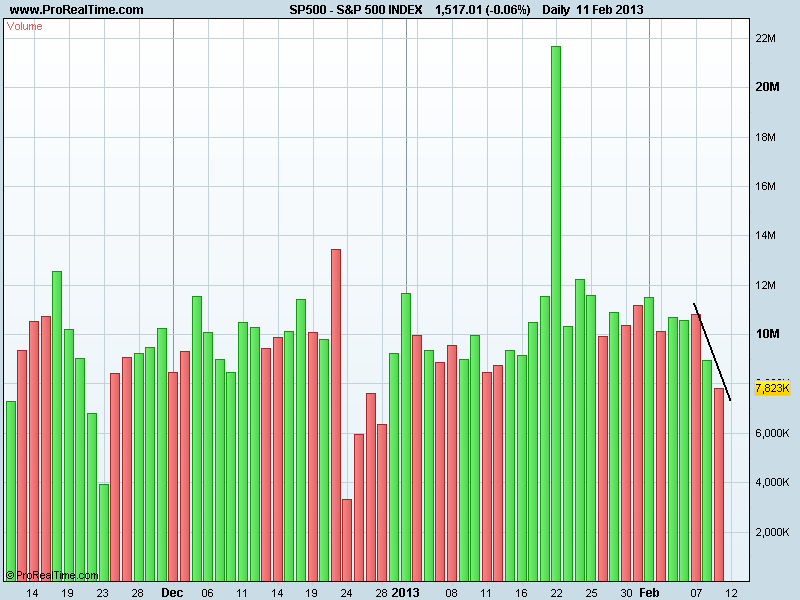Click the 22 label on the January axis
Image resolution: width=800 pixels, height=600 pixels.
tap(556, 593)
